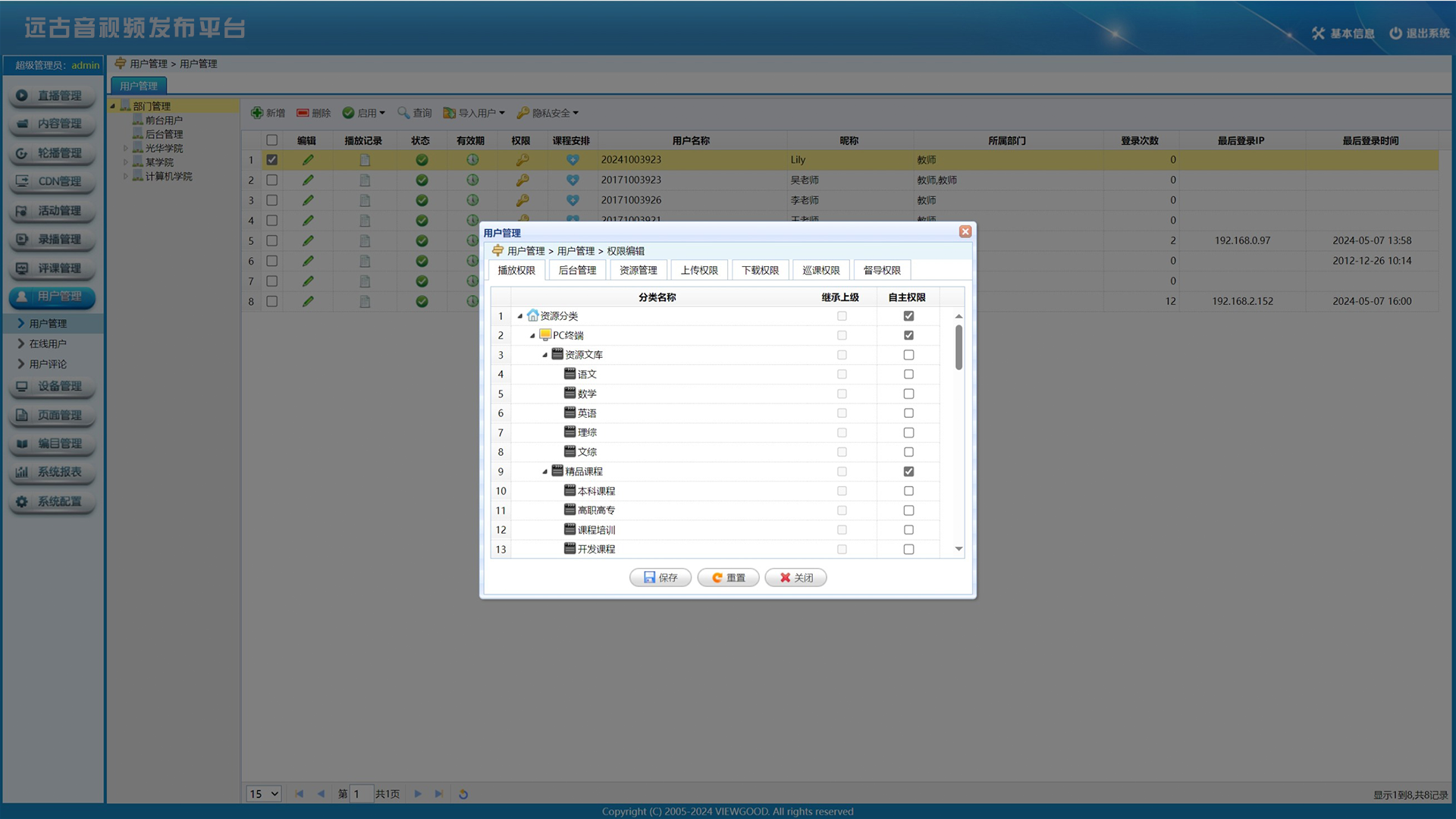
Task: Collapse the 精品课程 tree node
Action: click(544, 472)
